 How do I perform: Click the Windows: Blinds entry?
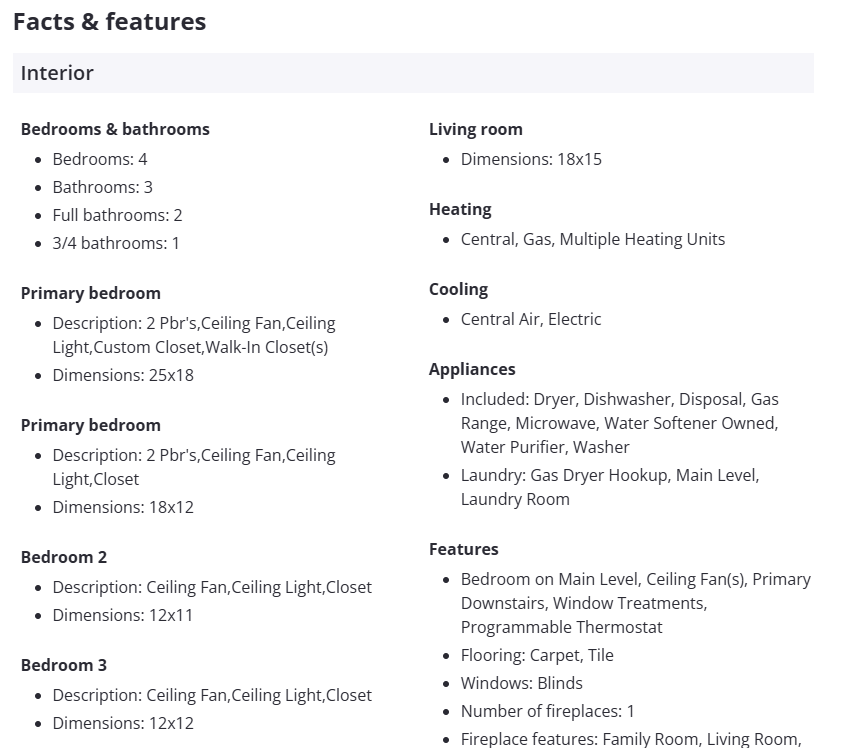pos(521,683)
